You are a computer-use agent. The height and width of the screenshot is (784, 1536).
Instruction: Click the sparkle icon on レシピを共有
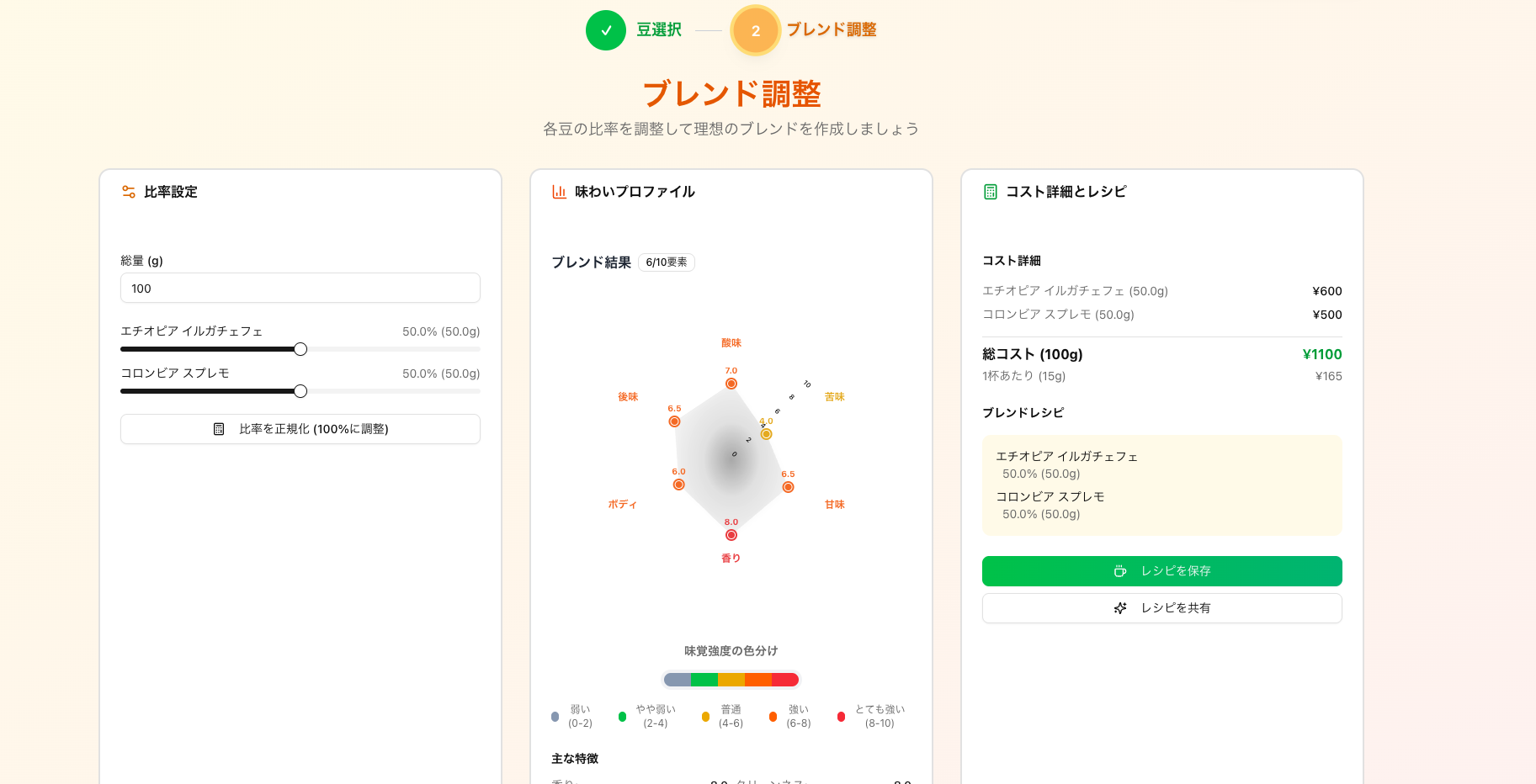(1120, 608)
